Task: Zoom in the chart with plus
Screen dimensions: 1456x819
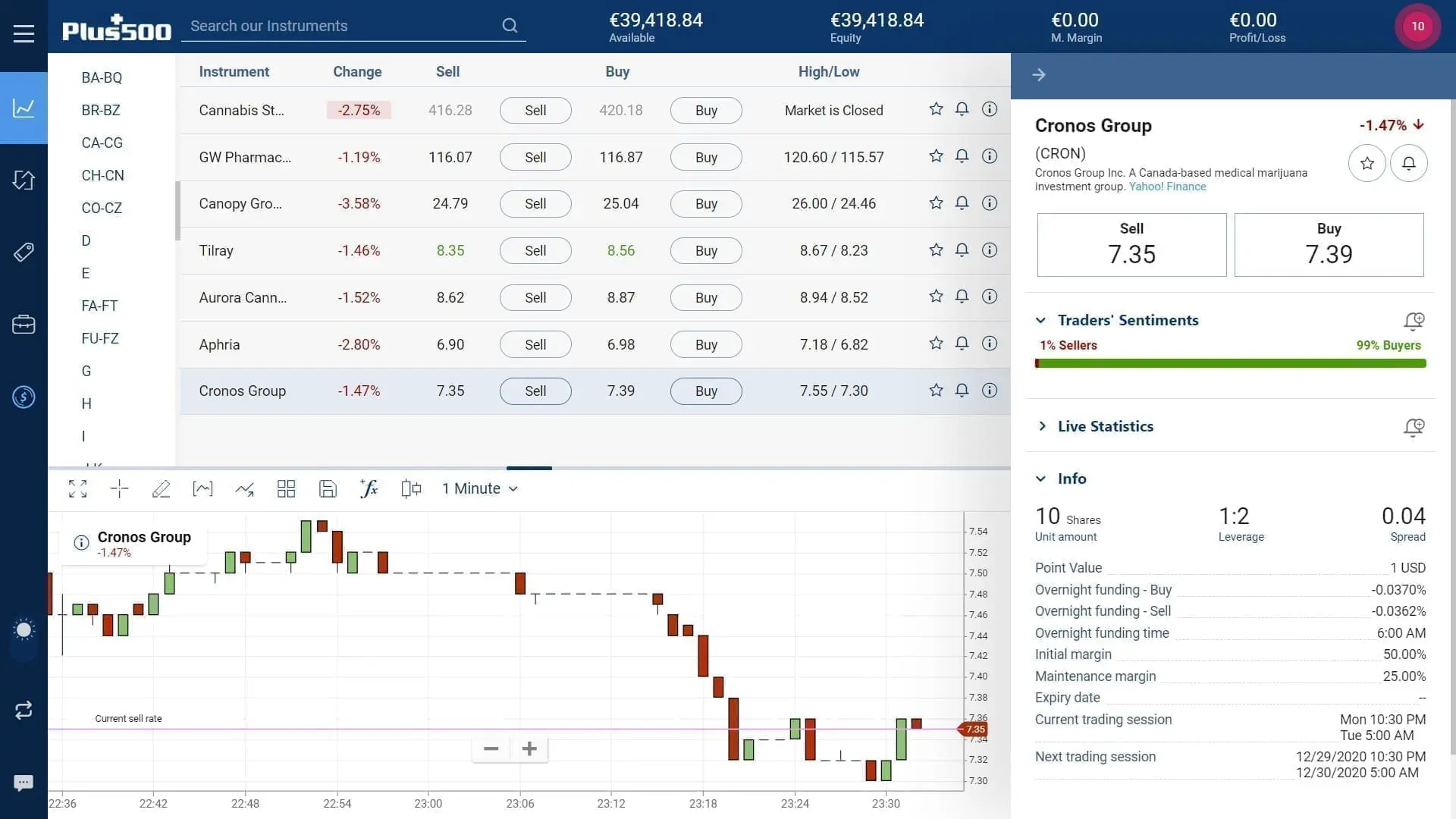Action: 529,749
